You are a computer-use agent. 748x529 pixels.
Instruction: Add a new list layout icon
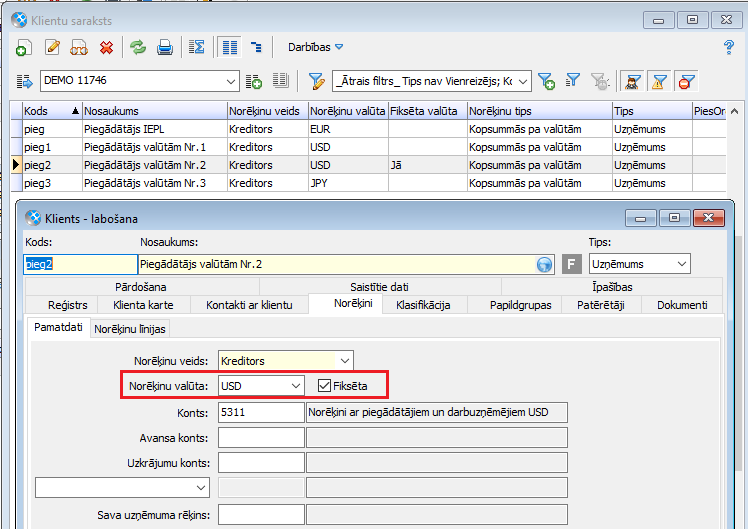click(x=254, y=82)
